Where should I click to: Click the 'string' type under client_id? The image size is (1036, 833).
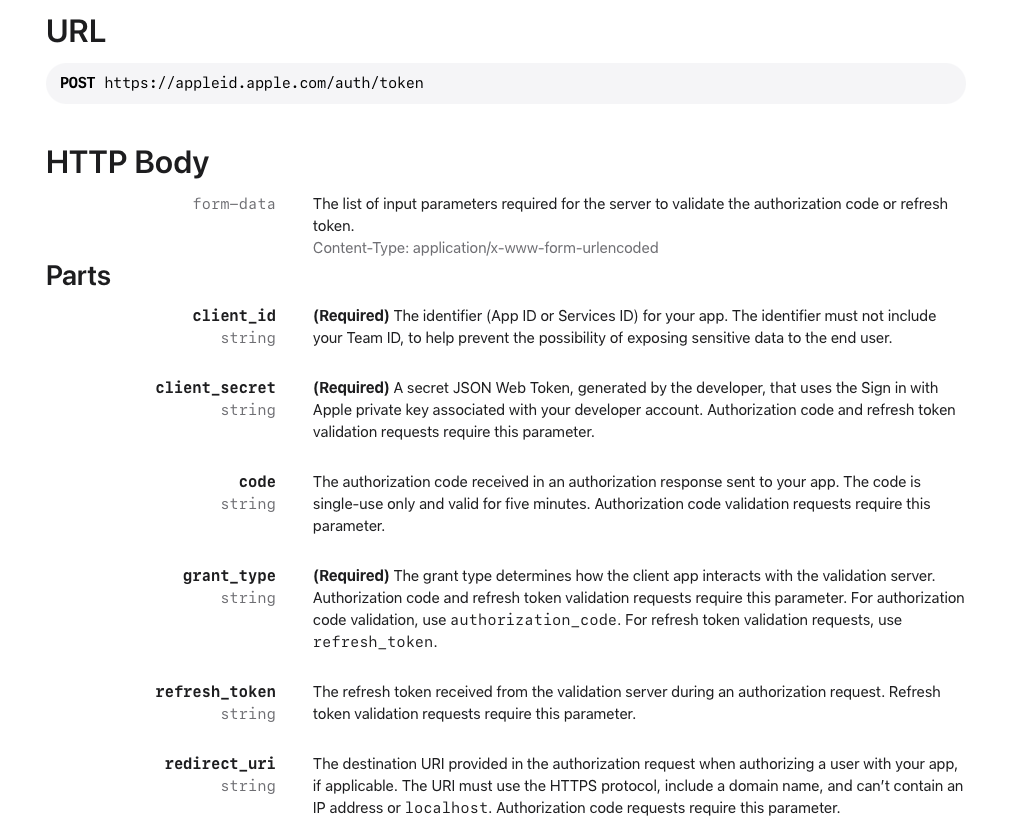(248, 338)
